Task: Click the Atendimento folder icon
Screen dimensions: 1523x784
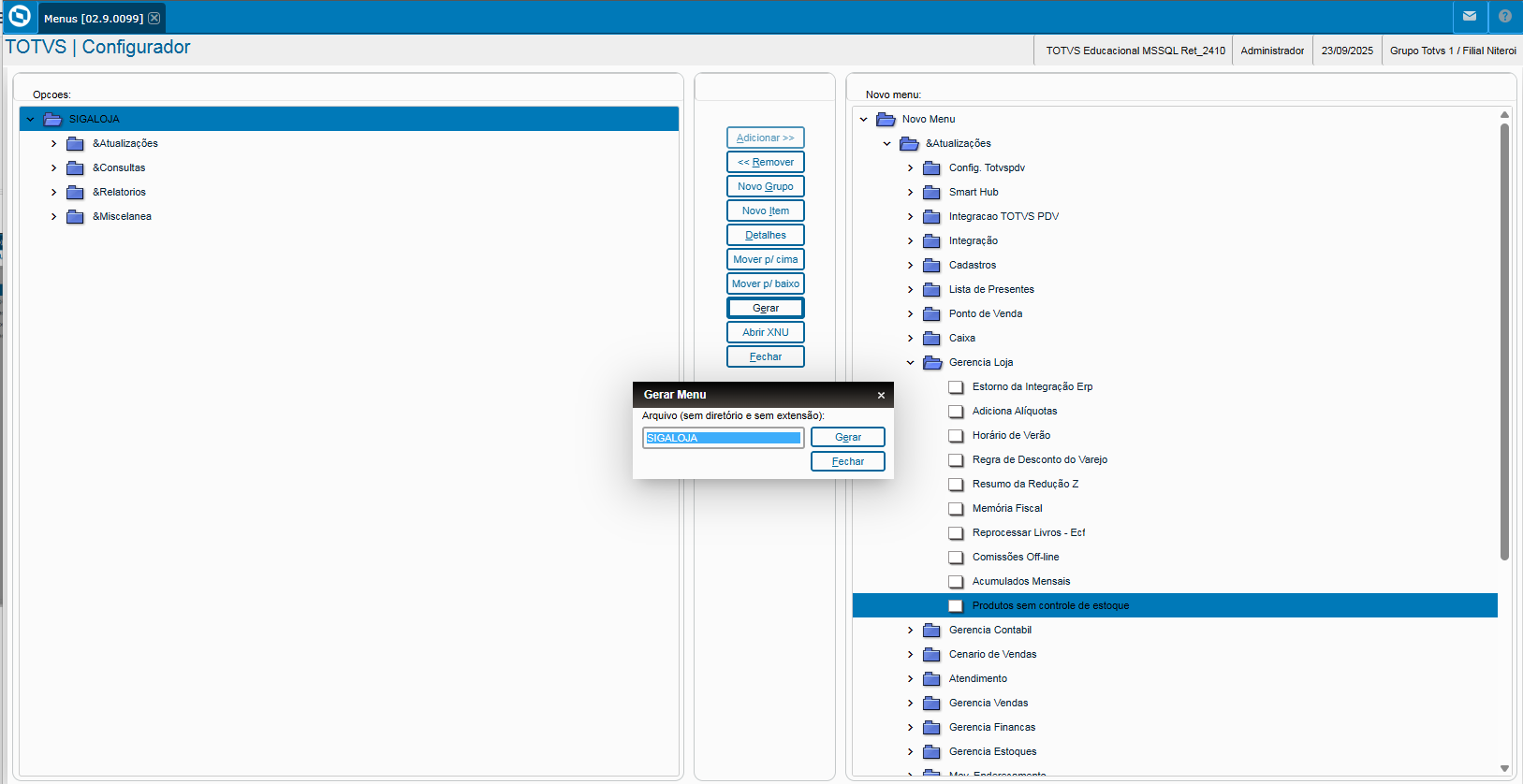Action: [932, 679]
